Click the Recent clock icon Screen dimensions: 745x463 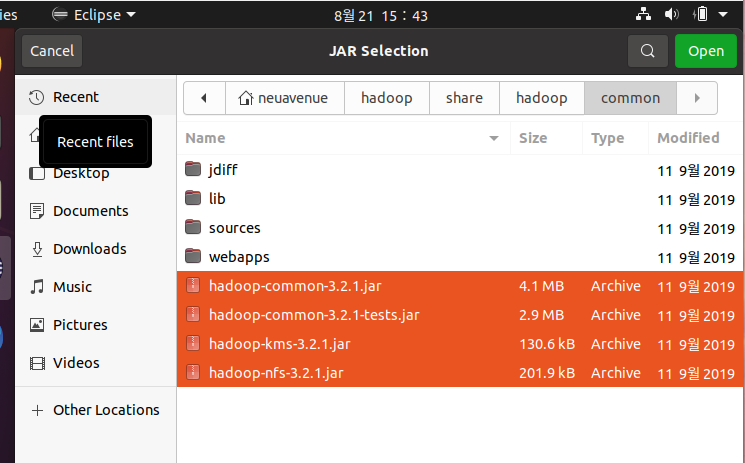37,97
